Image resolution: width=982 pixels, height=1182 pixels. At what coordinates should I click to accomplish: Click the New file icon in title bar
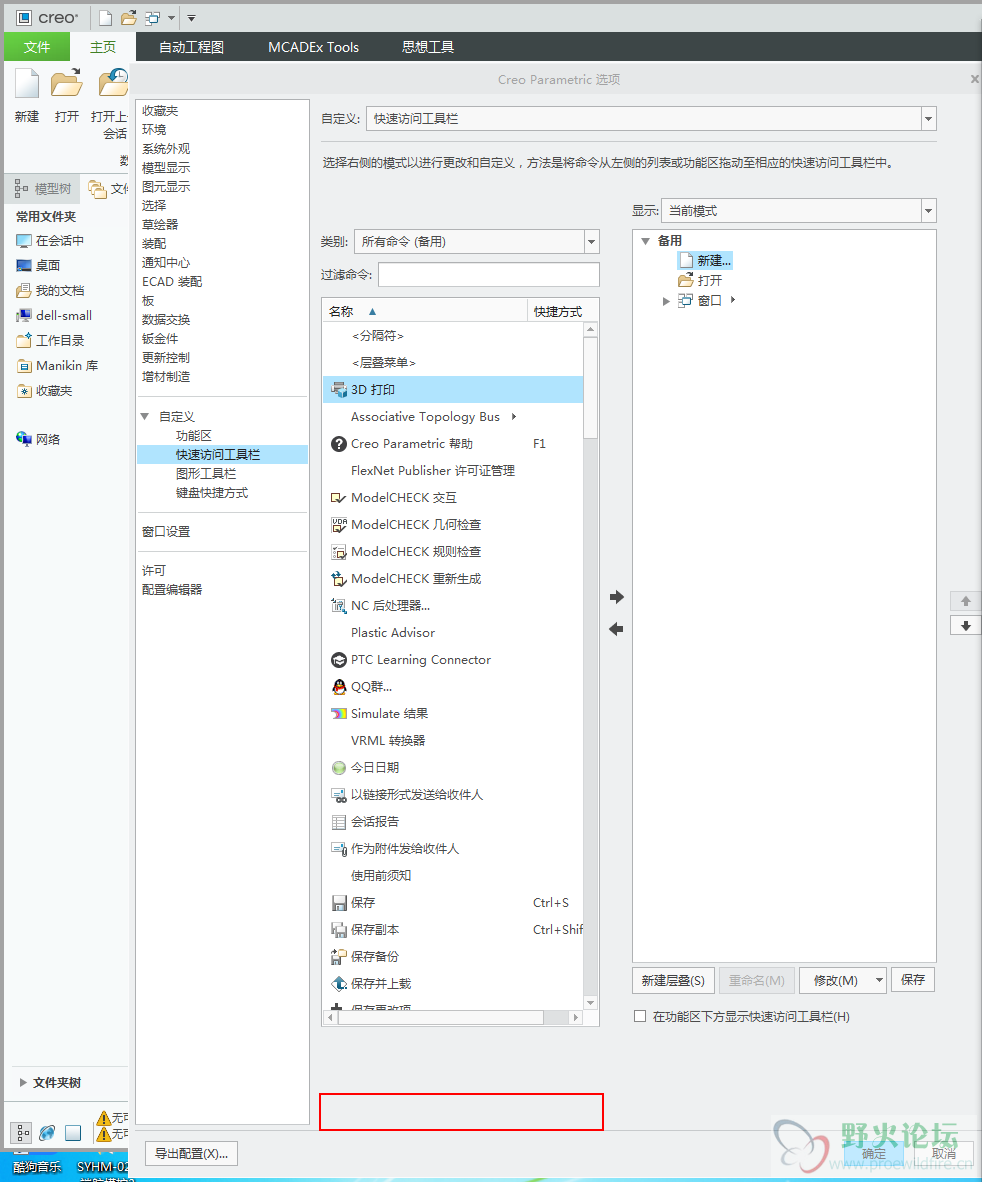tap(106, 17)
